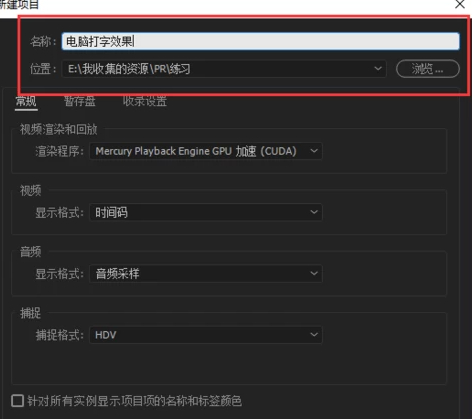Open the audio 显示格式 音频采样 dropdown
The width and height of the screenshot is (472, 419).
point(206,273)
